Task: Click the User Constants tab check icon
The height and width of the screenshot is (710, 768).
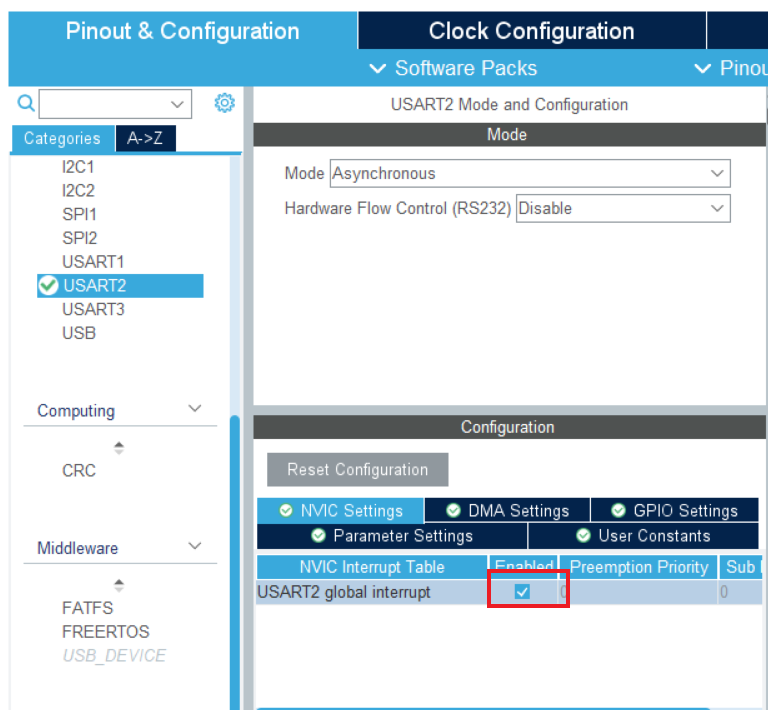Action: tap(583, 536)
